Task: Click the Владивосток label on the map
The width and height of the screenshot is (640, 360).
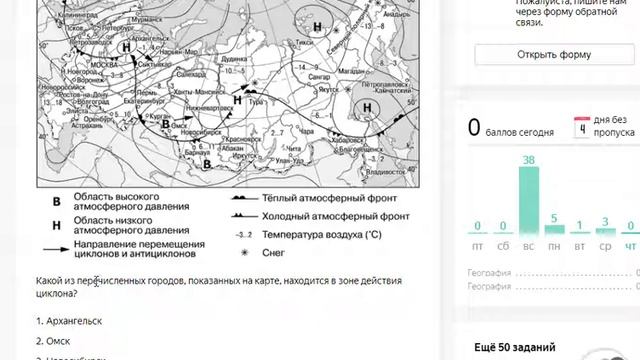Action: point(385,172)
